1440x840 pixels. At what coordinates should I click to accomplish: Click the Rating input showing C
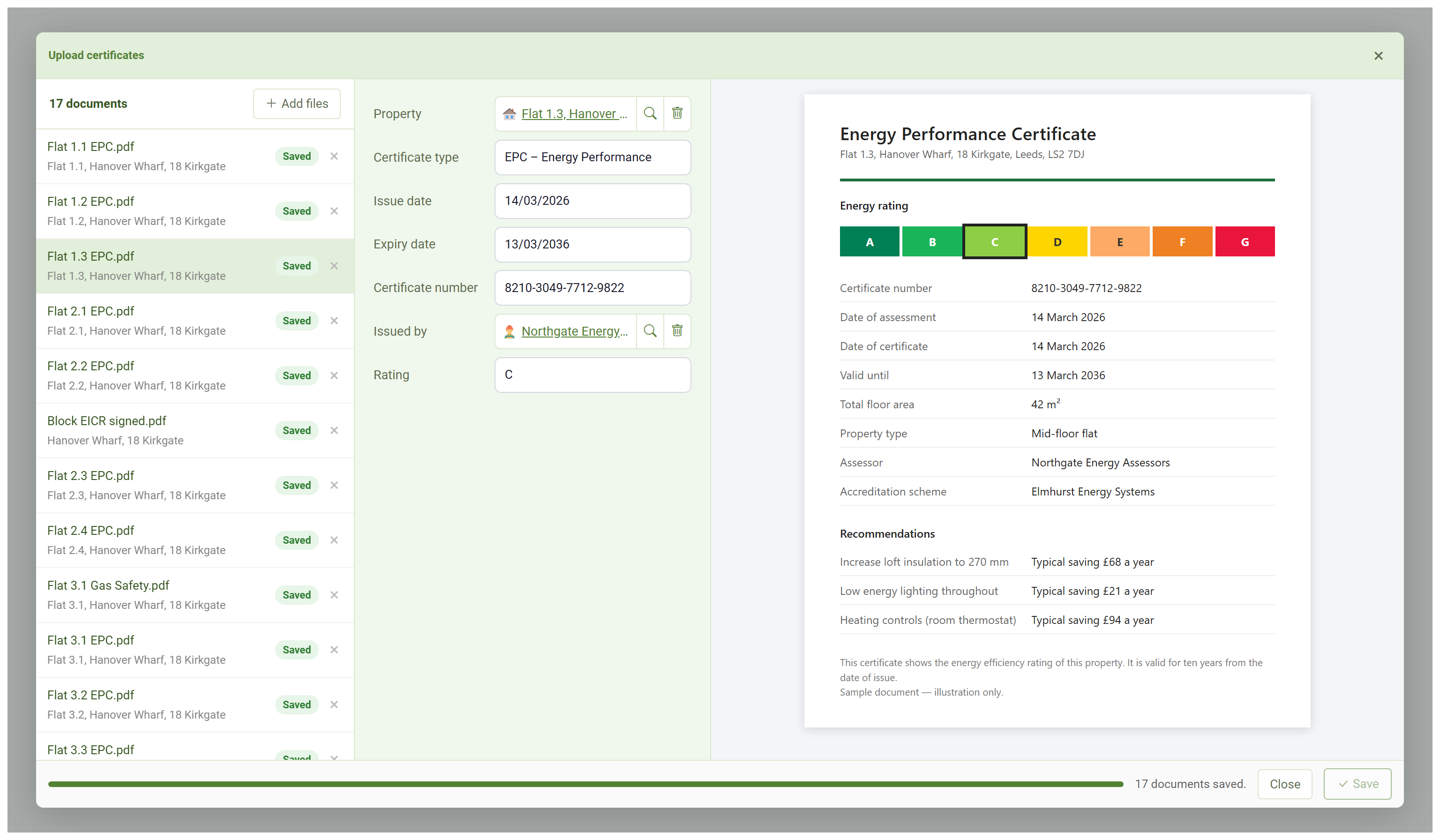pos(592,375)
